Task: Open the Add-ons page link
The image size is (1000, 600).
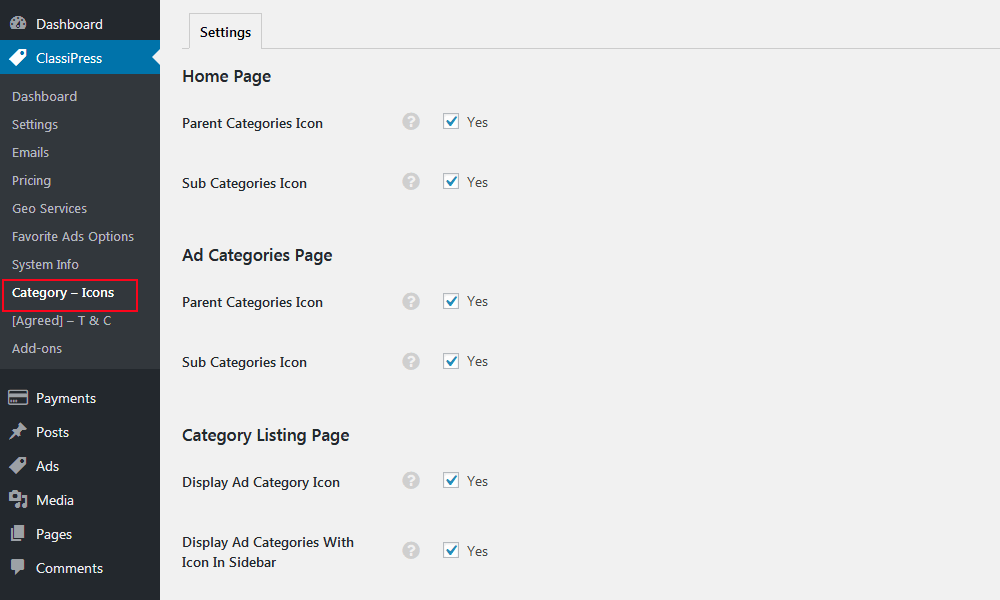Action: click(x=37, y=348)
